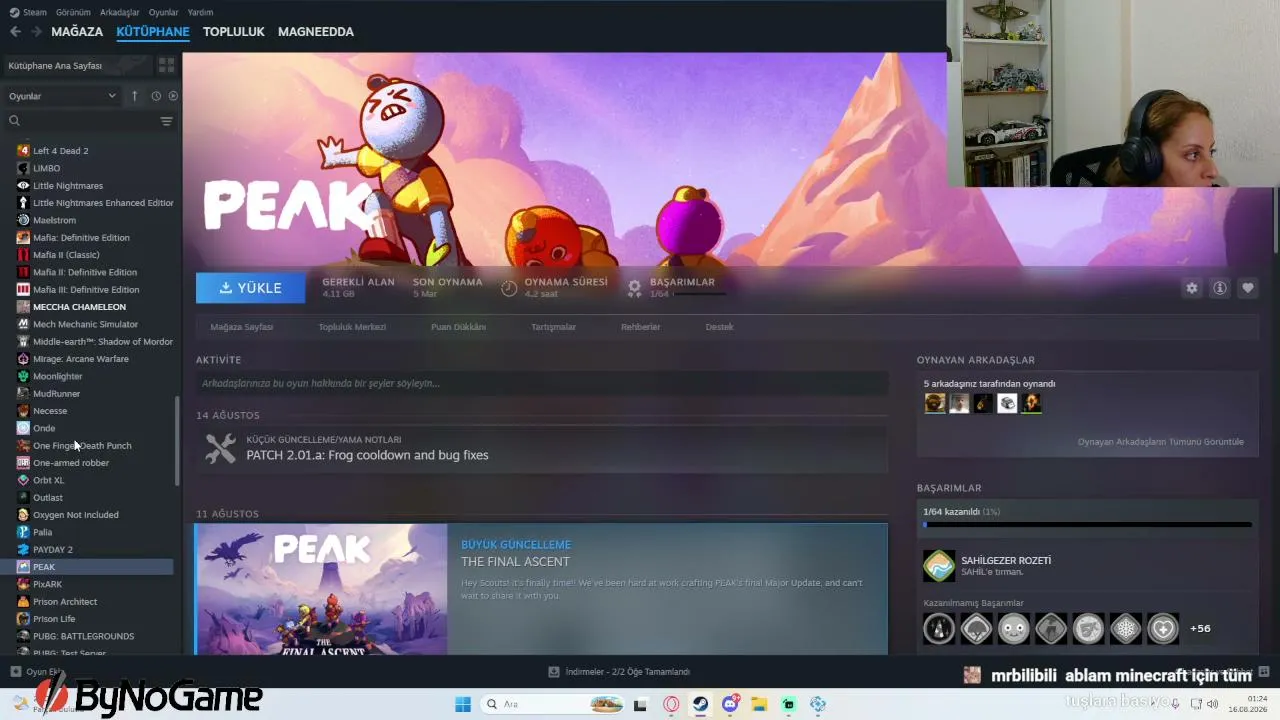Screen dimensions: 1280x720
Task: Open Tartışmalar link
Action: (x=553, y=327)
